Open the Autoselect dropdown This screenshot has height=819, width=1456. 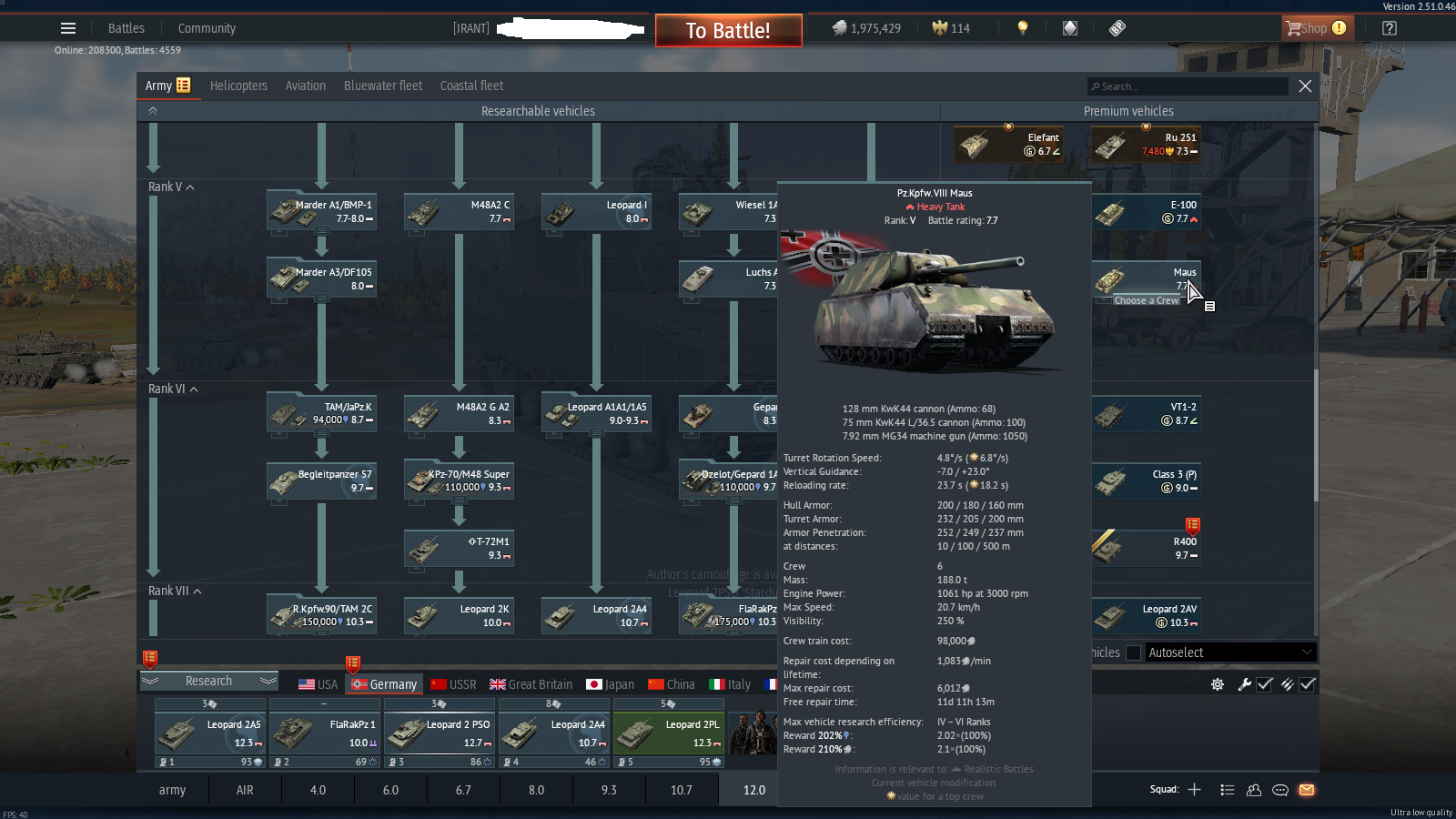coord(1229,652)
